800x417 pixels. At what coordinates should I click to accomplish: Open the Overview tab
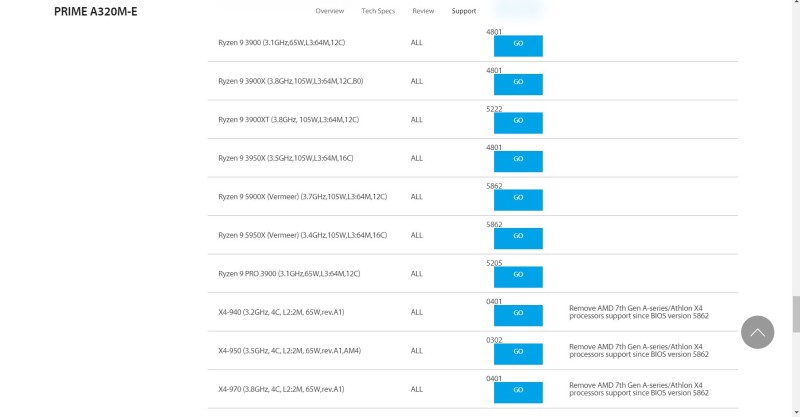pos(330,11)
